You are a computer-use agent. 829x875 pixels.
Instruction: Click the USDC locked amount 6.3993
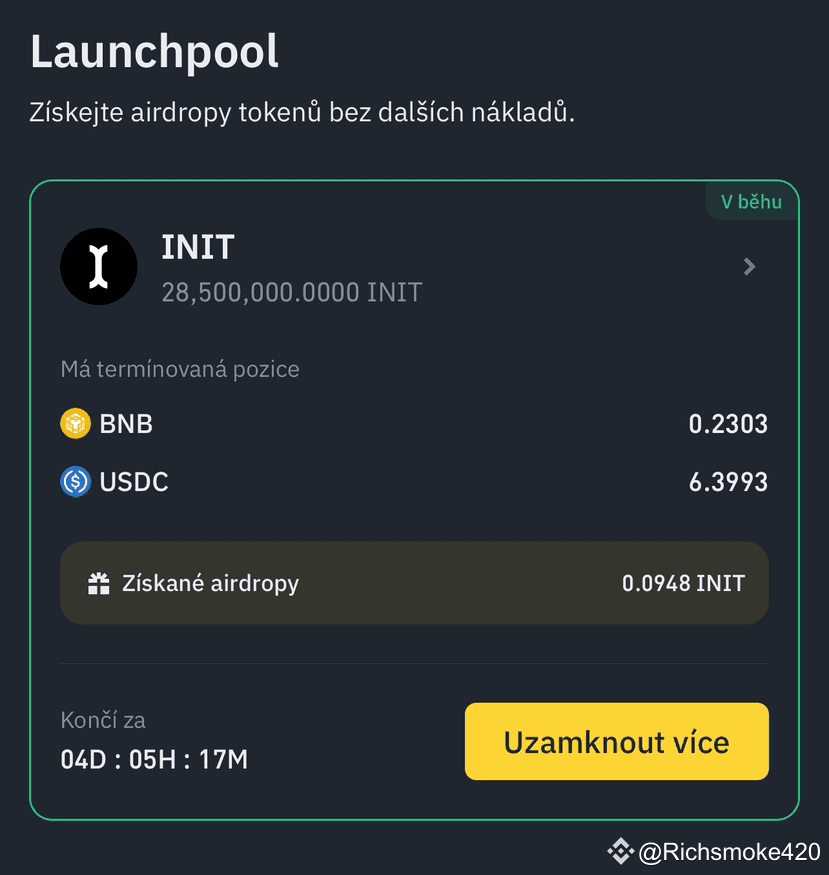[728, 483]
